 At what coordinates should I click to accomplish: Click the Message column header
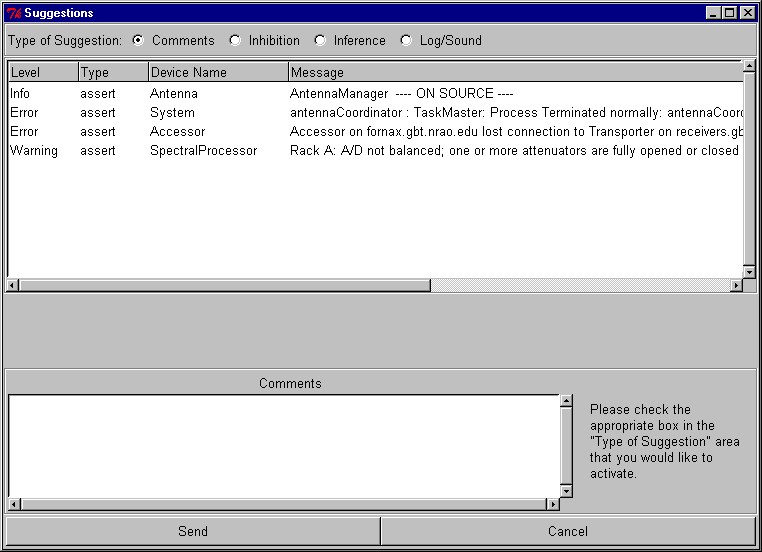pos(515,72)
